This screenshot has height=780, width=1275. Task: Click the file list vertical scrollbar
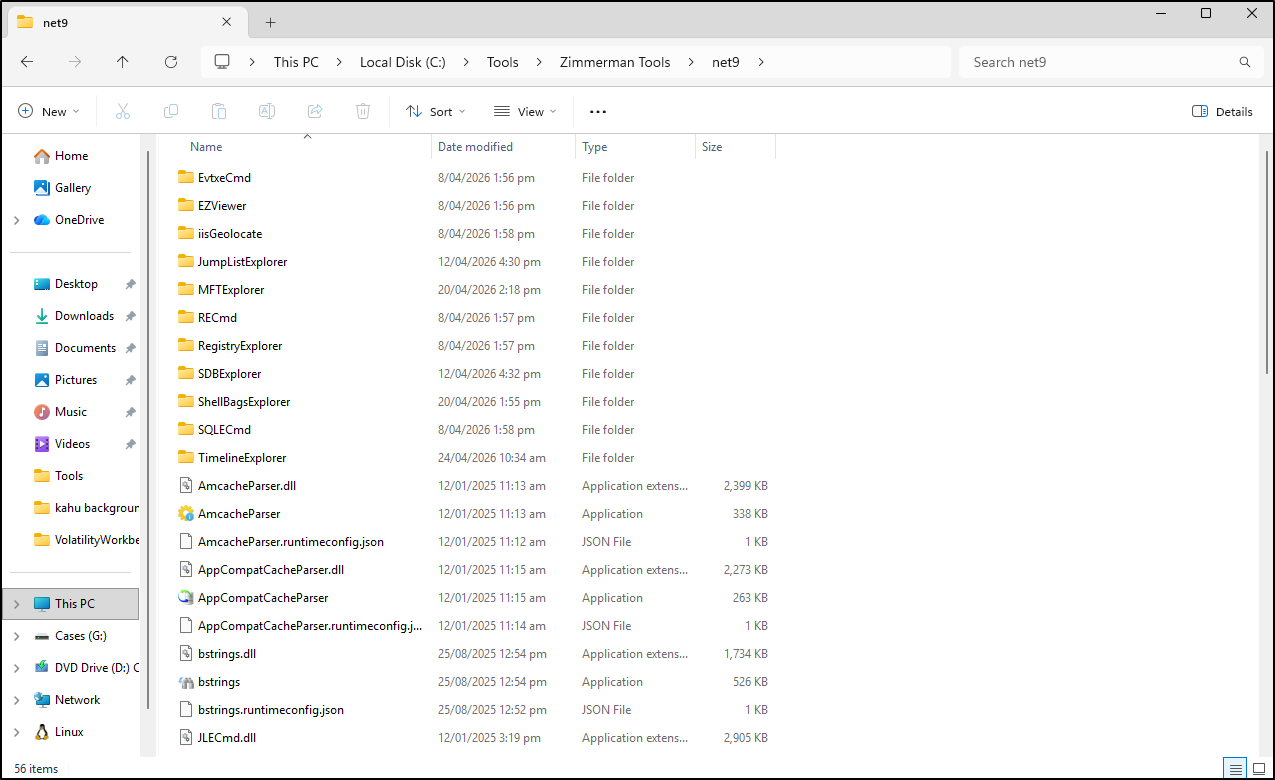1268,260
